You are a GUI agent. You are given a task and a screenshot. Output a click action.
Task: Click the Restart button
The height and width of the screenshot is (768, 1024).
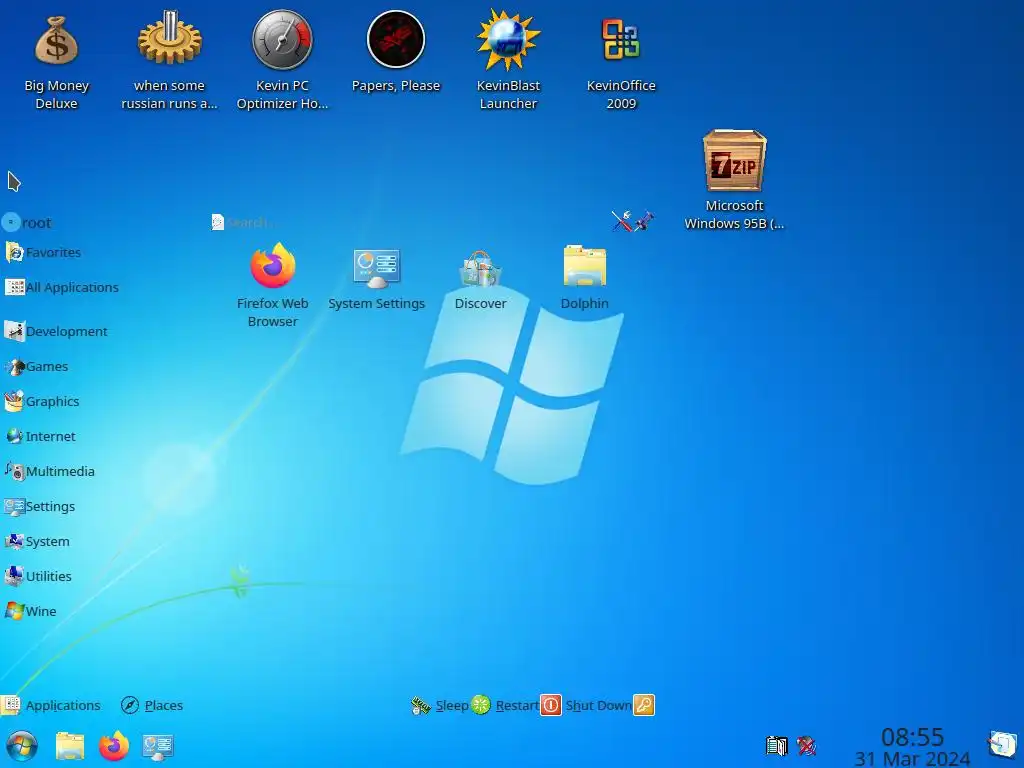(x=505, y=705)
